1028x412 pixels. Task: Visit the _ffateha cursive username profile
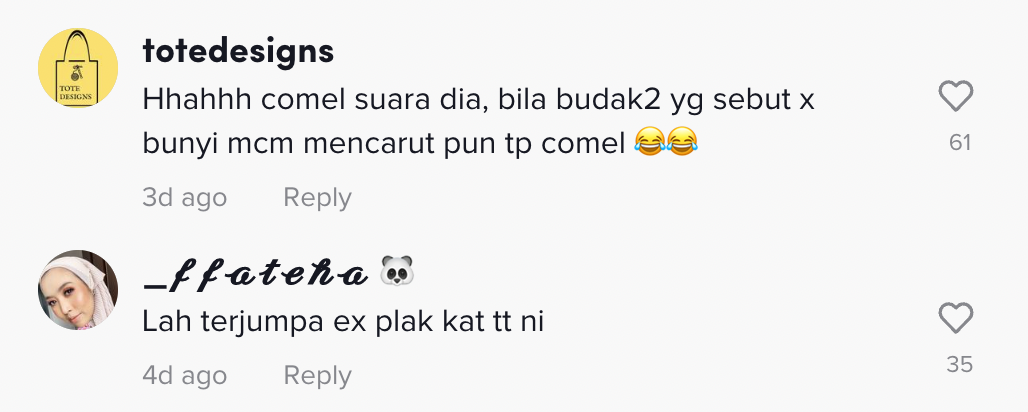pyautogui.click(x=256, y=276)
